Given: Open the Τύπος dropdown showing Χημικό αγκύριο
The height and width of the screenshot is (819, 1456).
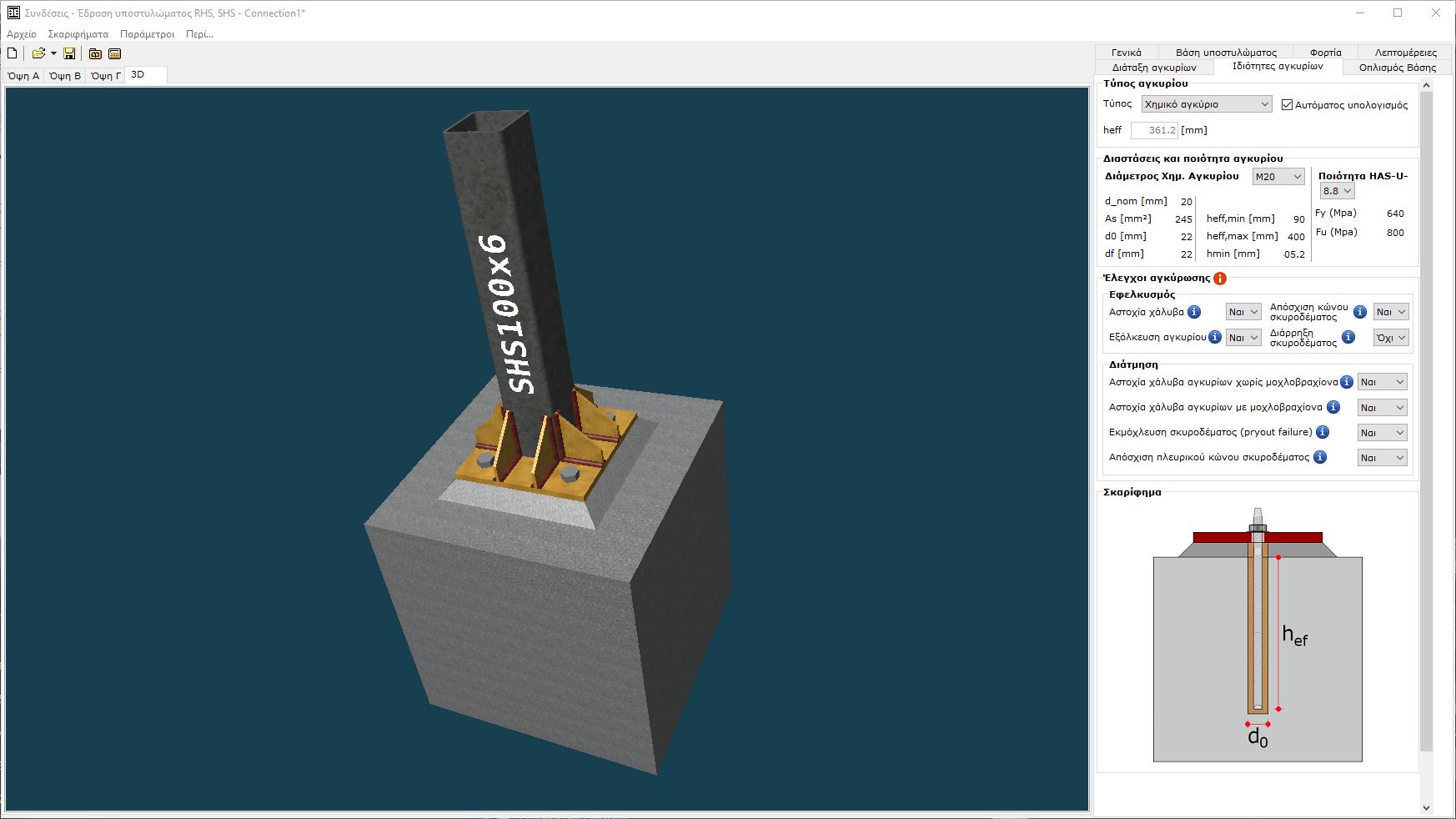Looking at the screenshot, I should coord(1206,104).
